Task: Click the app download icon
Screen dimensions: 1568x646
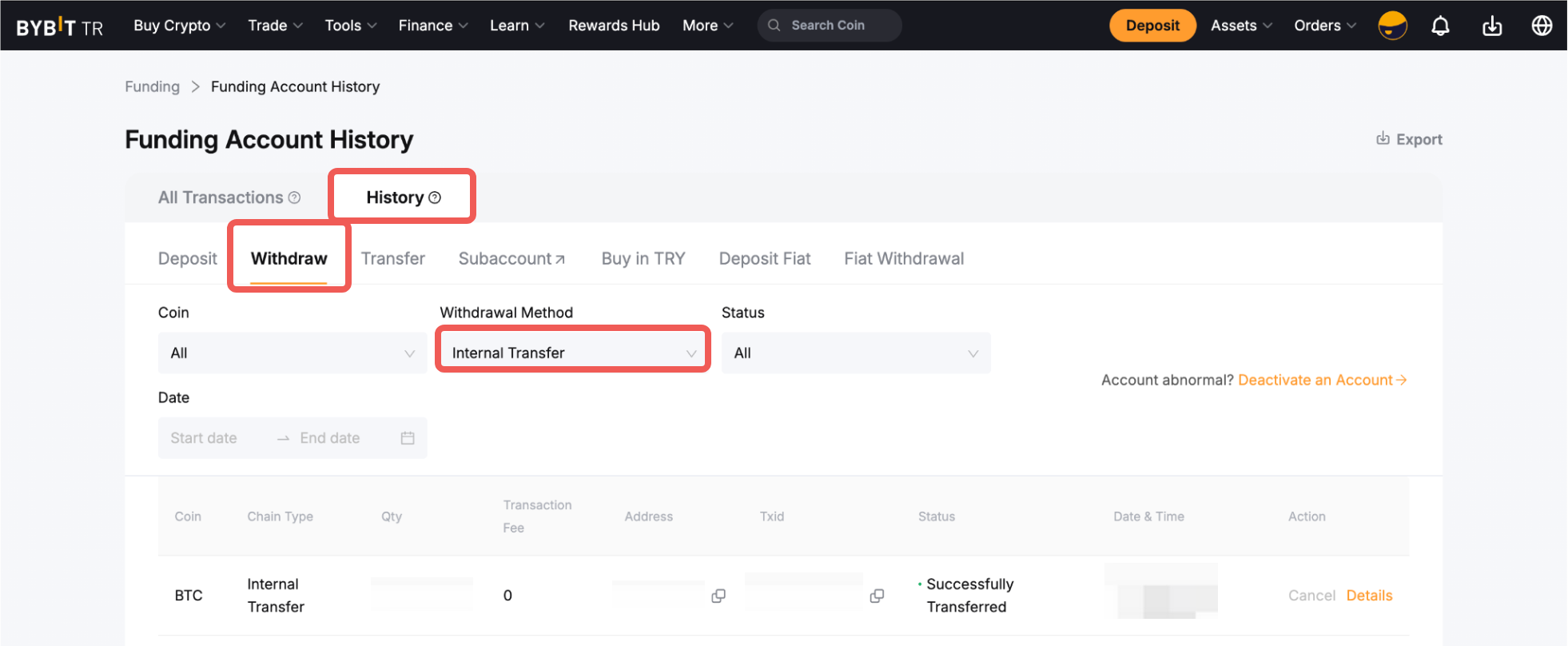Action: pos(1491,26)
